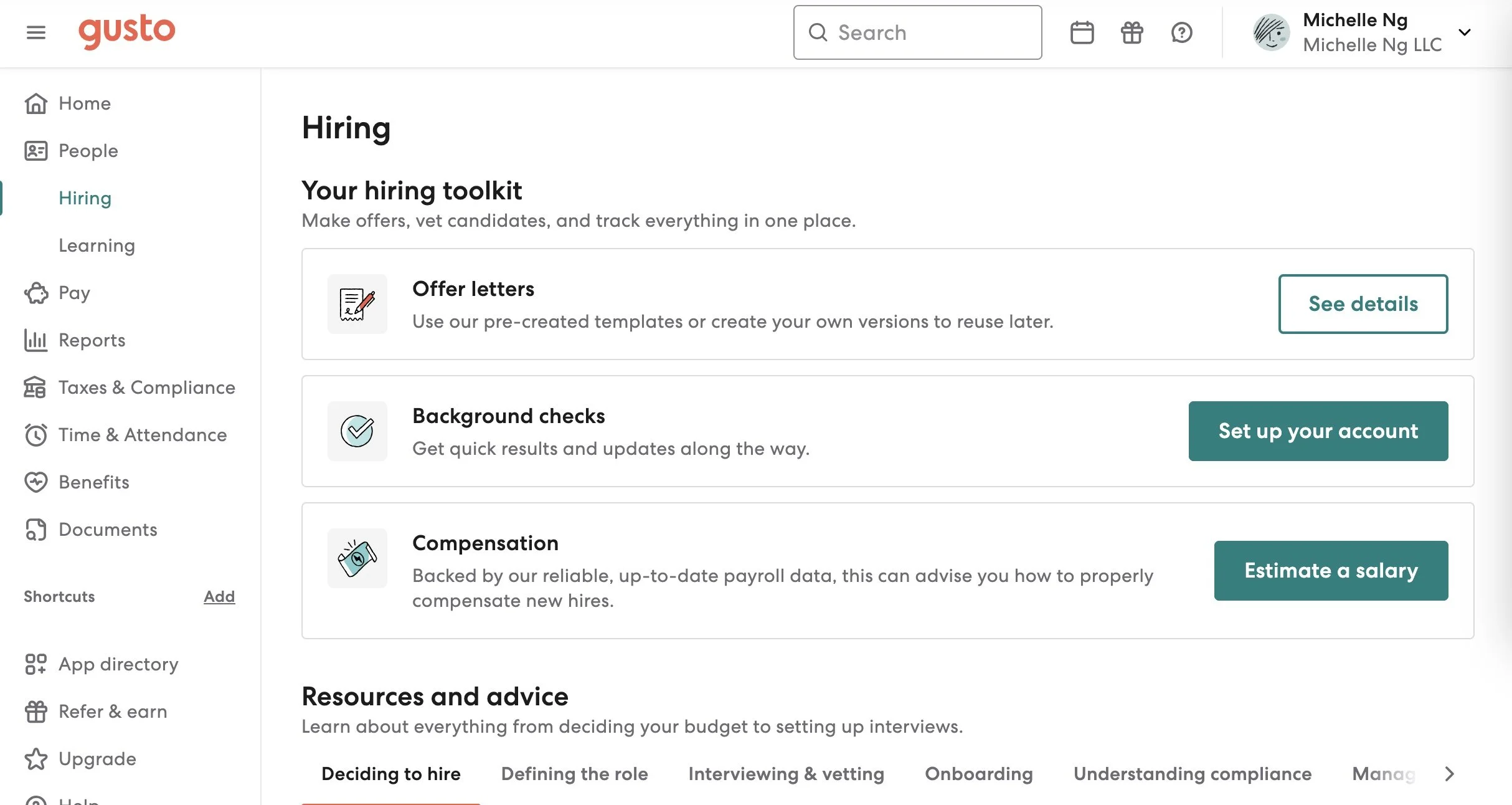Click the Gusto logo
Screen dimensions: 1512x805
click(x=126, y=31)
